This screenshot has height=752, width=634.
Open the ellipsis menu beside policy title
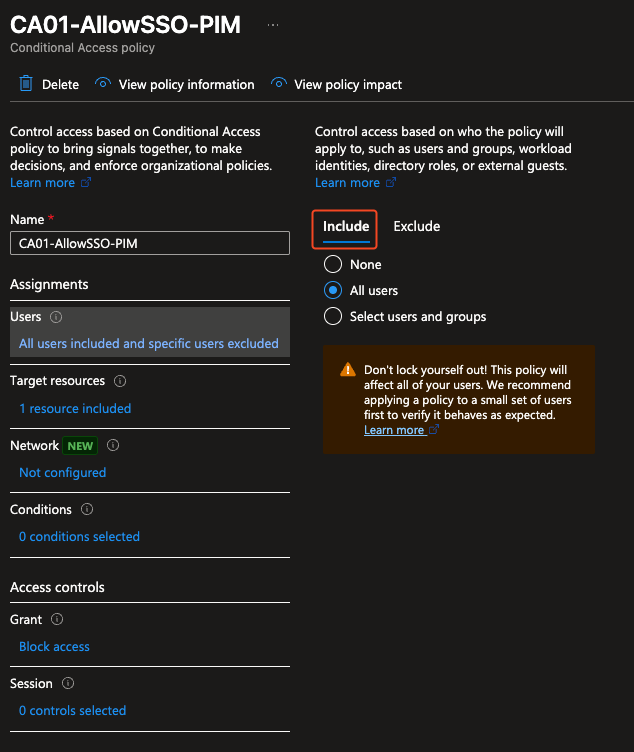coord(273,25)
